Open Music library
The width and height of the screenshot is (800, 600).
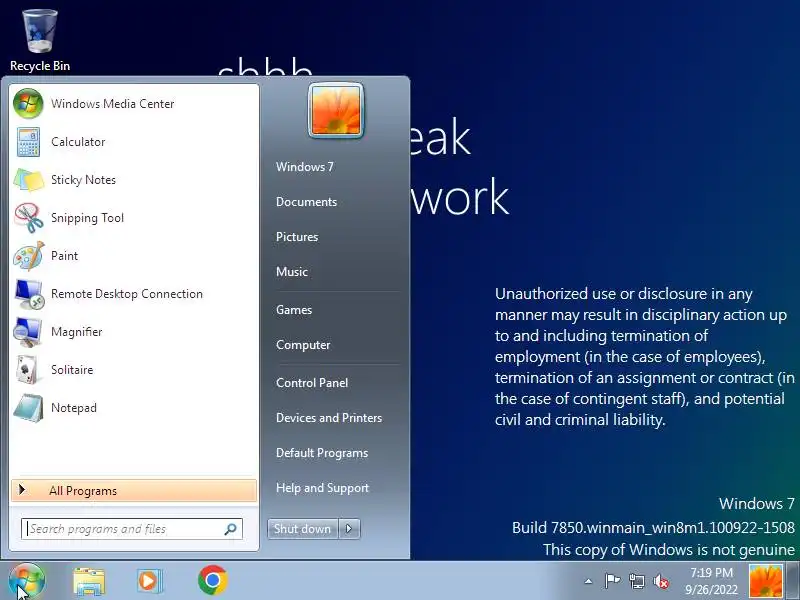(x=292, y=272)
